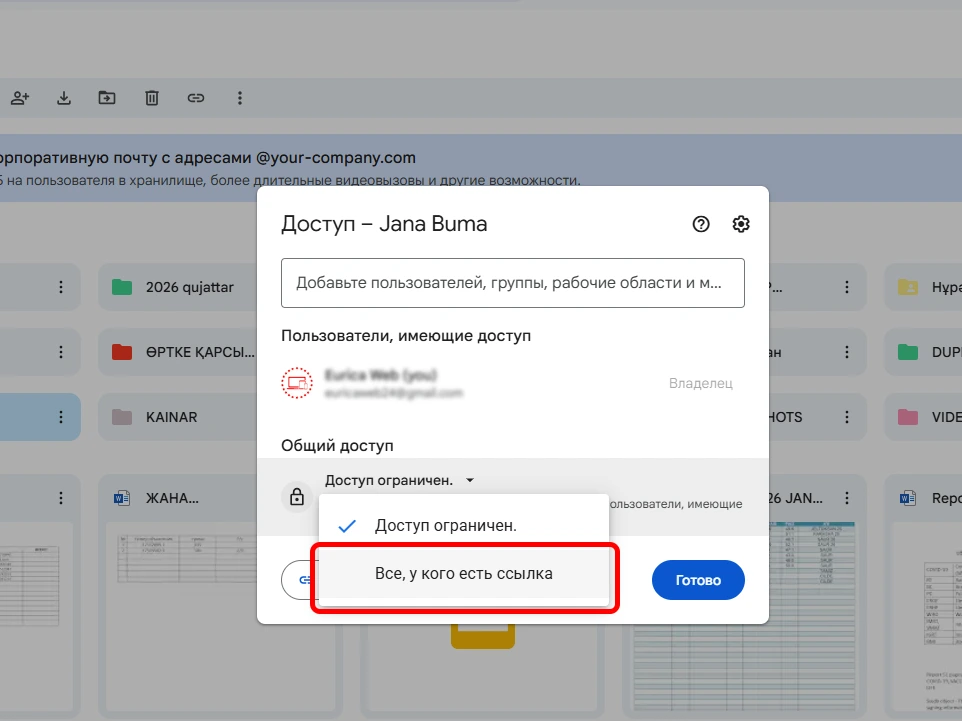
Task: Open more menu left of KAINAR folder
Action: pyautogui.click(x=61, y=417)
